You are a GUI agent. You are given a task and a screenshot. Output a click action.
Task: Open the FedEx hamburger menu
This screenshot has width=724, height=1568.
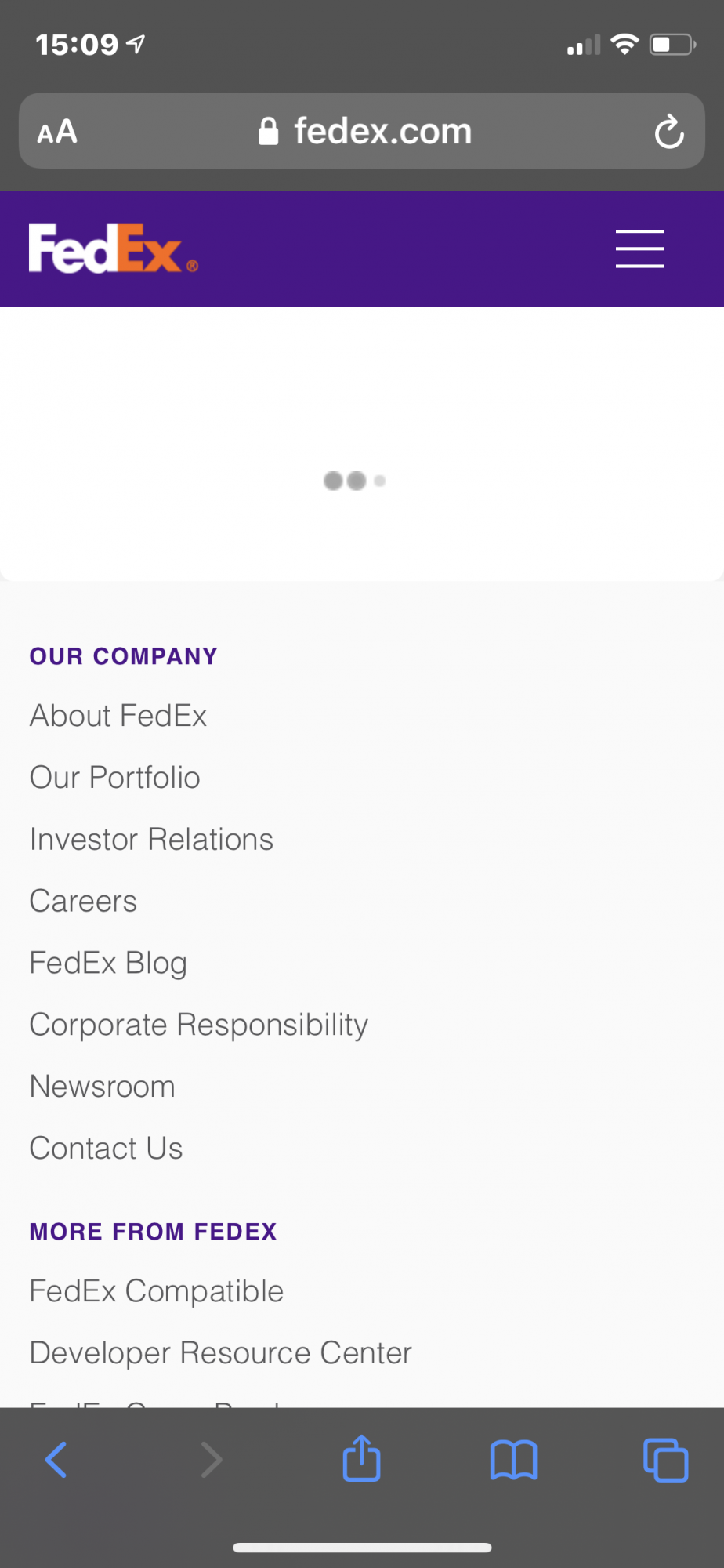pyautogui.click(x=639, y=249)
